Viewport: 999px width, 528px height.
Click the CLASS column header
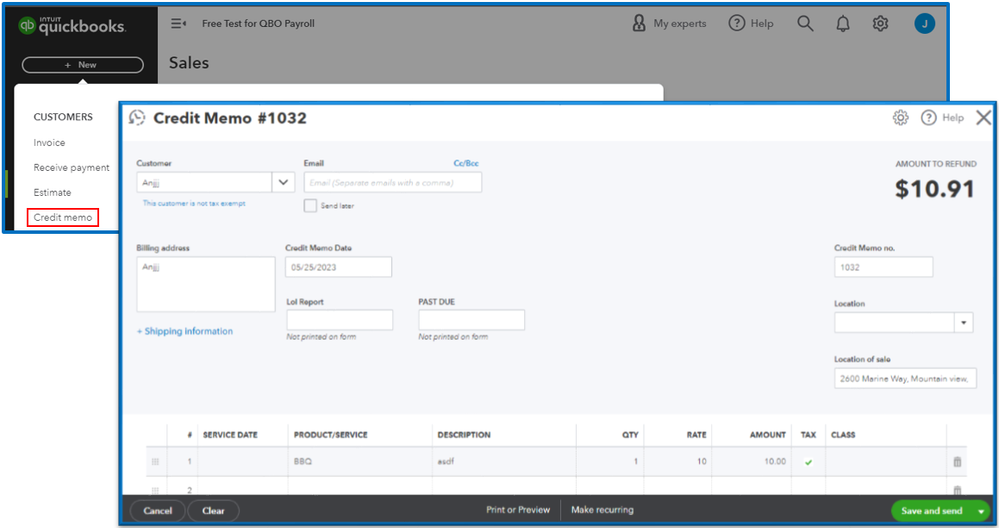pos(843,435)
